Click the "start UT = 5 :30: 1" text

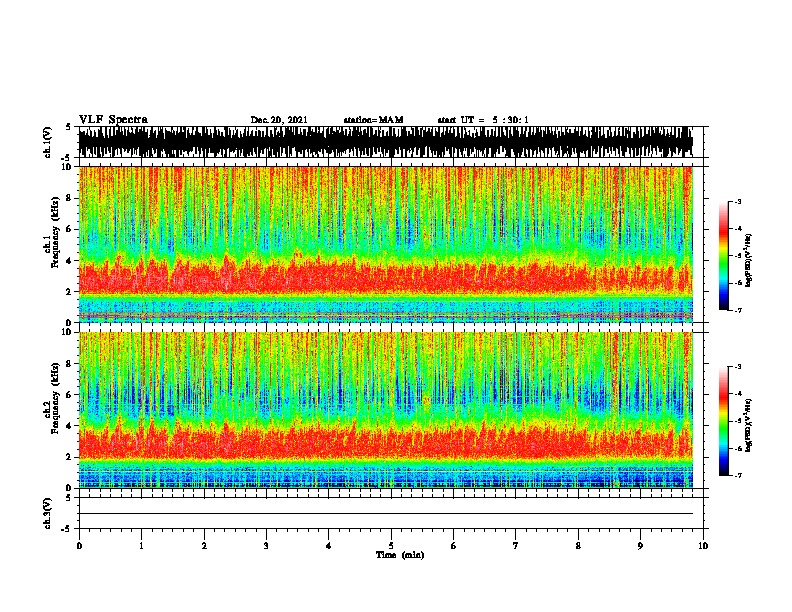coord(483,120)
